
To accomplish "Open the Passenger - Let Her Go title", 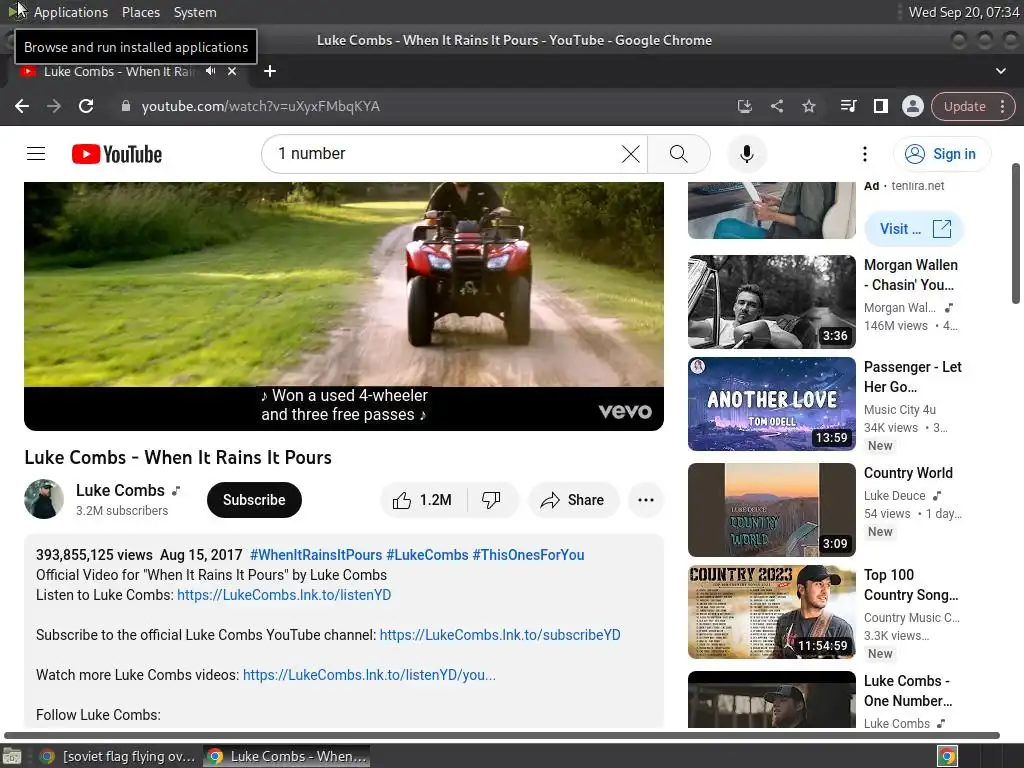I will coord(913,377).
